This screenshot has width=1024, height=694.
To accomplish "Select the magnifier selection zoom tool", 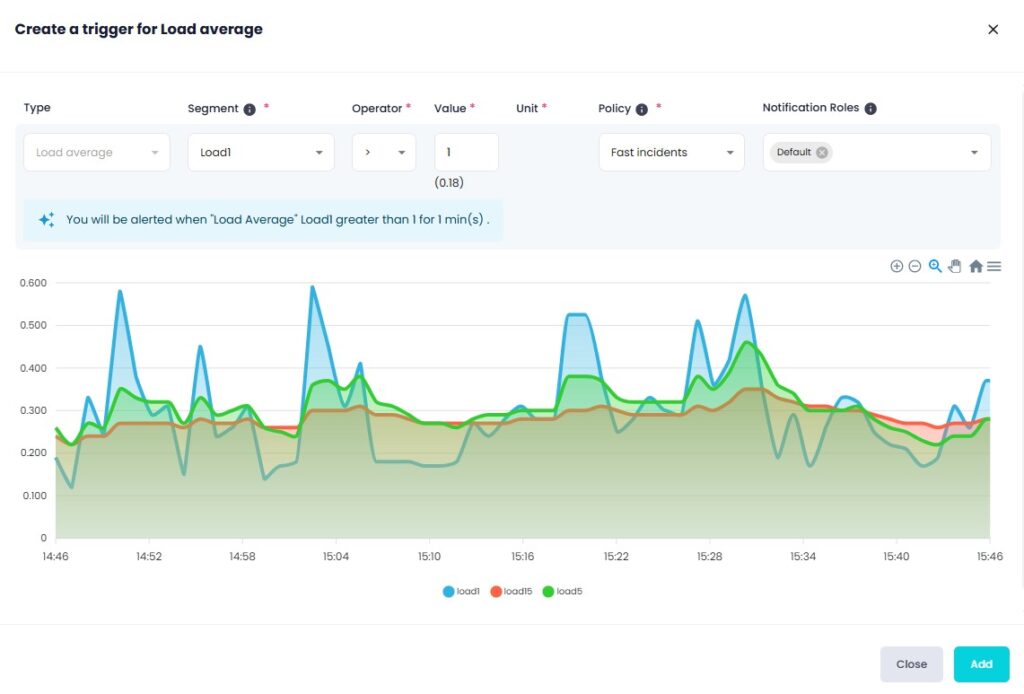I will pos(935,266).
